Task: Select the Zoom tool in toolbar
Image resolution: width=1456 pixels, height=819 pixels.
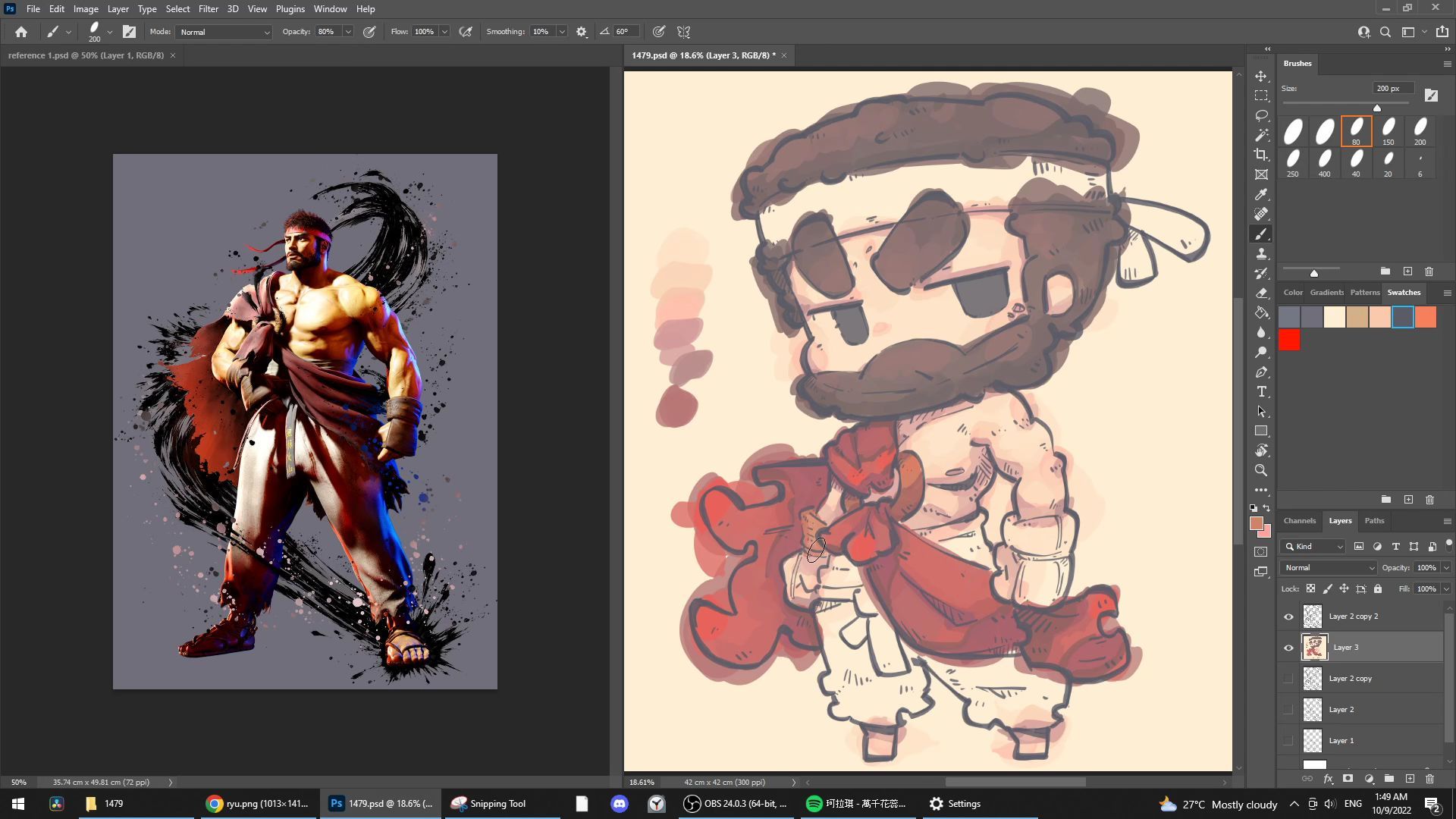Action: coord(1261,471)
